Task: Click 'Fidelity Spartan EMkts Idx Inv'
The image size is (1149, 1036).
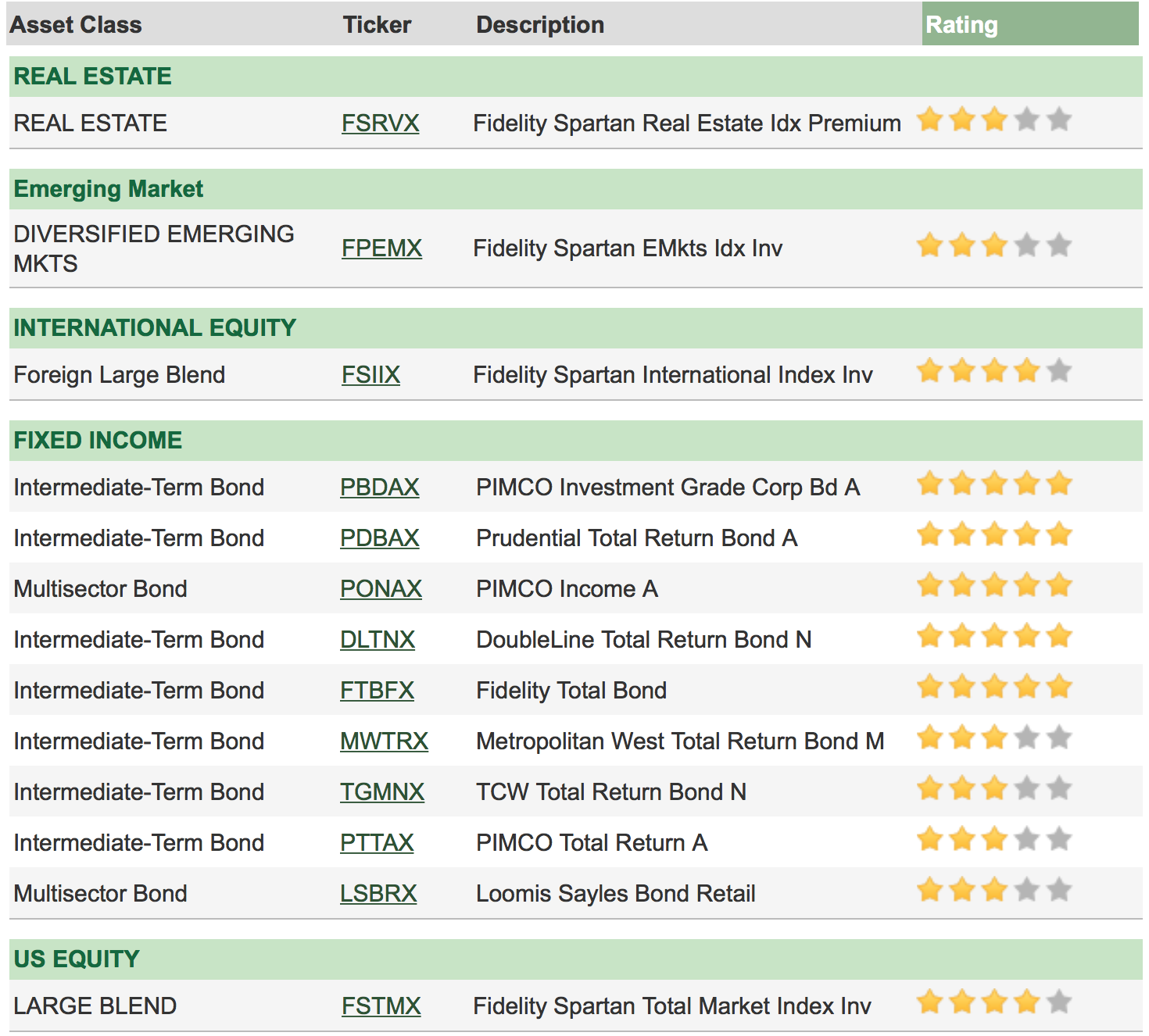Action: 628,248
